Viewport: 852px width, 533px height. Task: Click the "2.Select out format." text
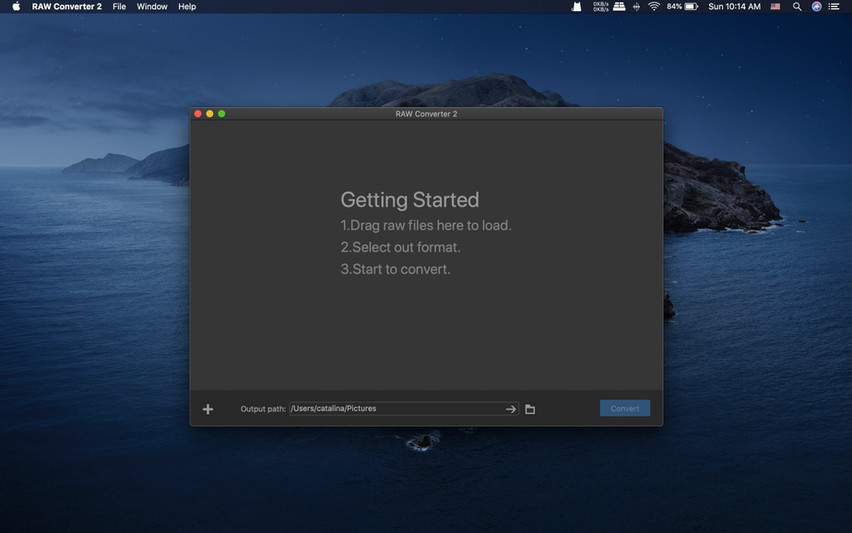400,247
